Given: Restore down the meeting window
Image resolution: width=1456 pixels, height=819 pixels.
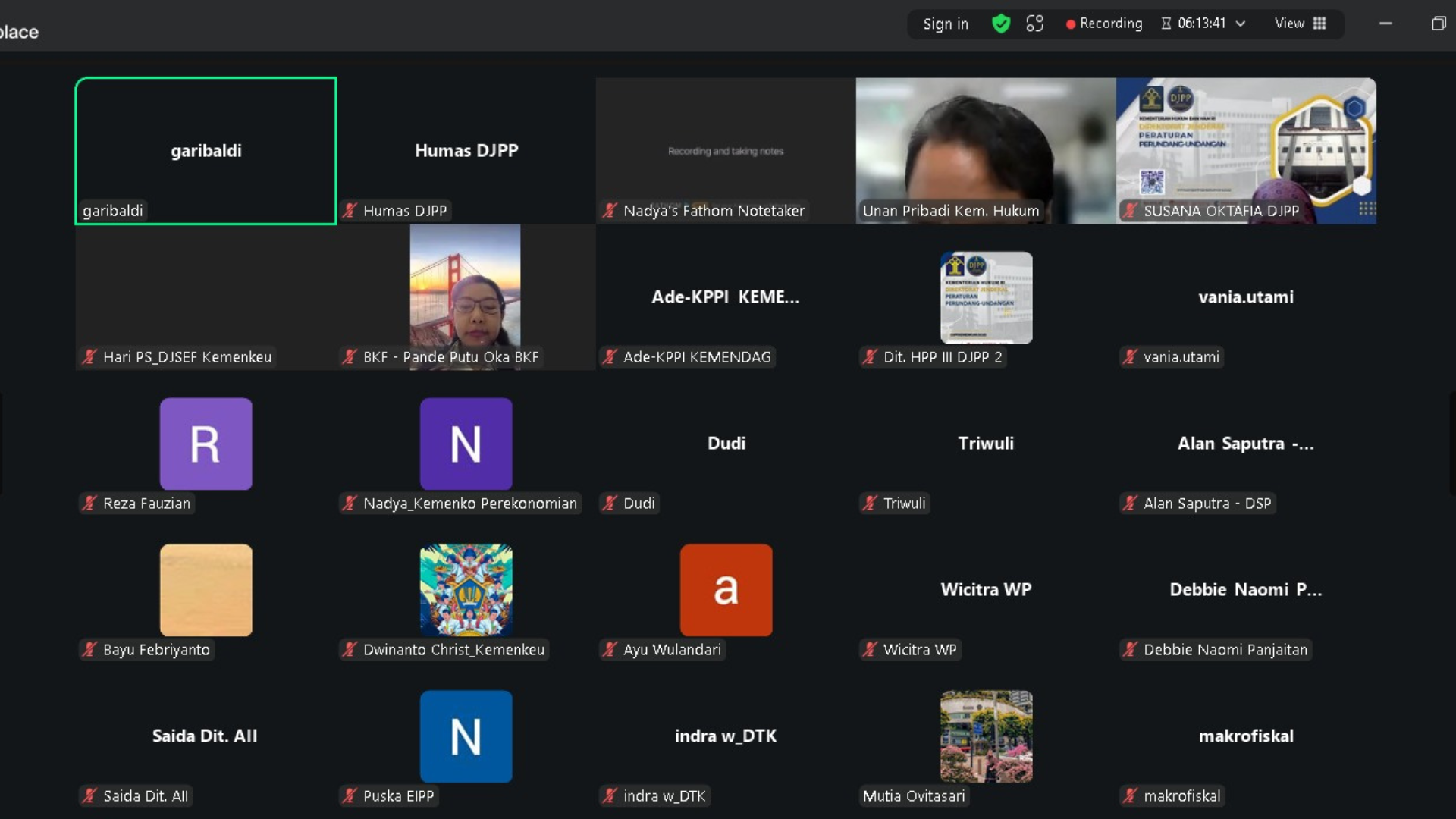Looking at the screenshot, I should 1439,24.
